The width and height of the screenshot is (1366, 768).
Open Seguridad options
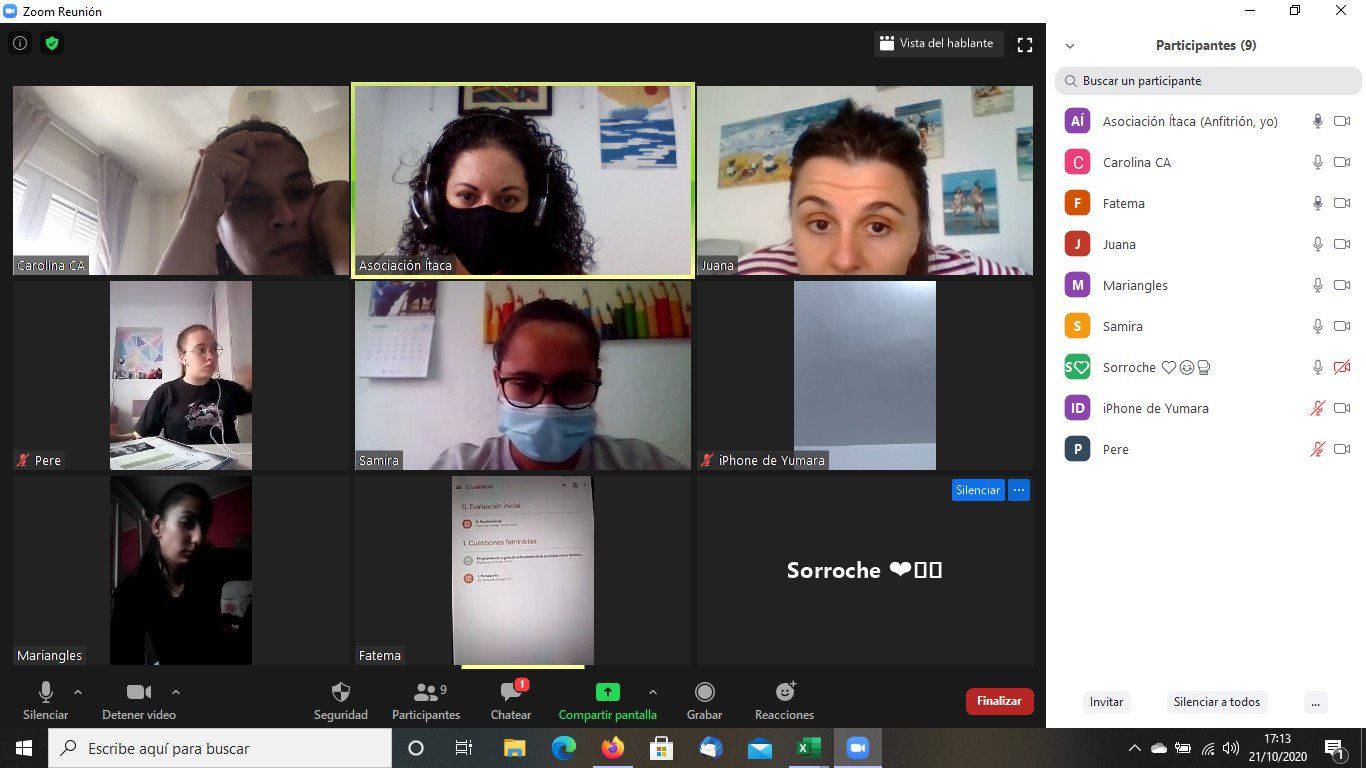tap(341, 701)
